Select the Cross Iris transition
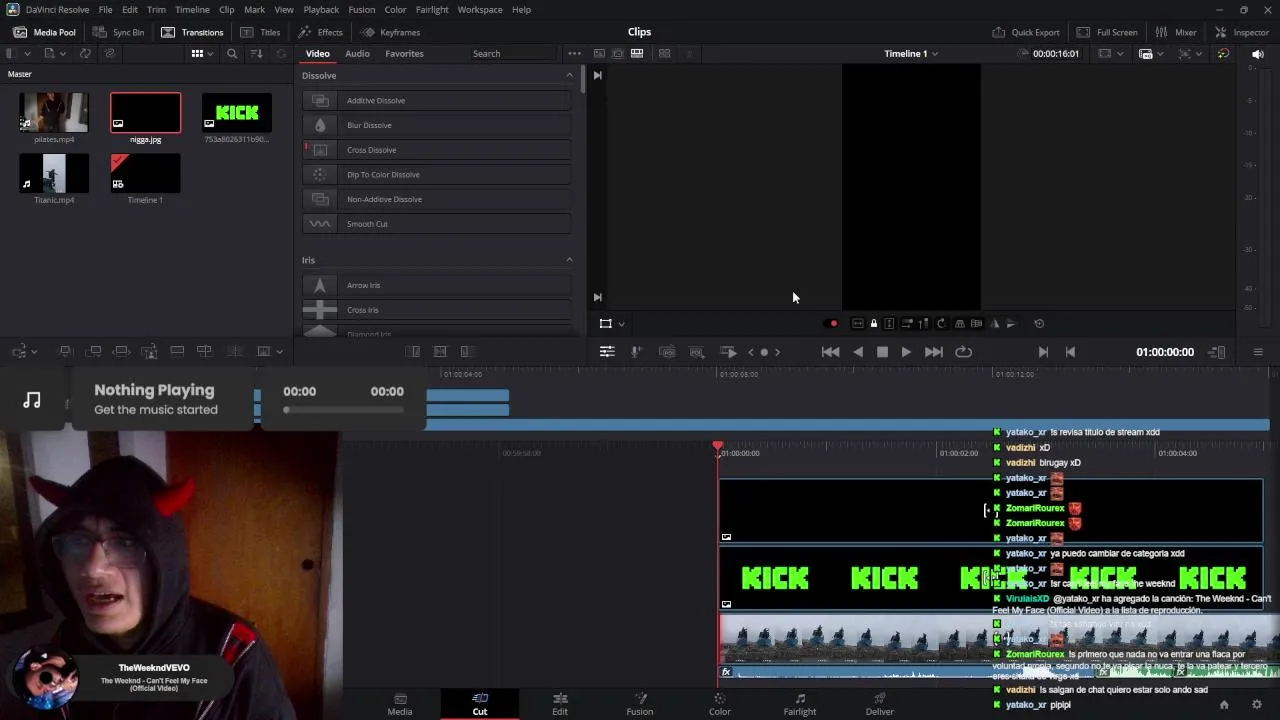The image size is (1280, 720). (437, 310)
